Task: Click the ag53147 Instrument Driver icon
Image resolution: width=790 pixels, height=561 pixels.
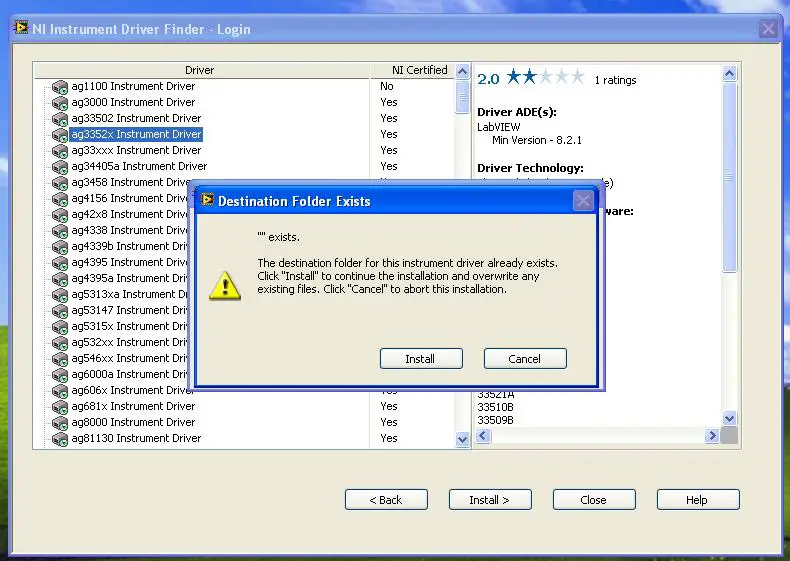Action: pyautogui.click(x=60, y=311)
